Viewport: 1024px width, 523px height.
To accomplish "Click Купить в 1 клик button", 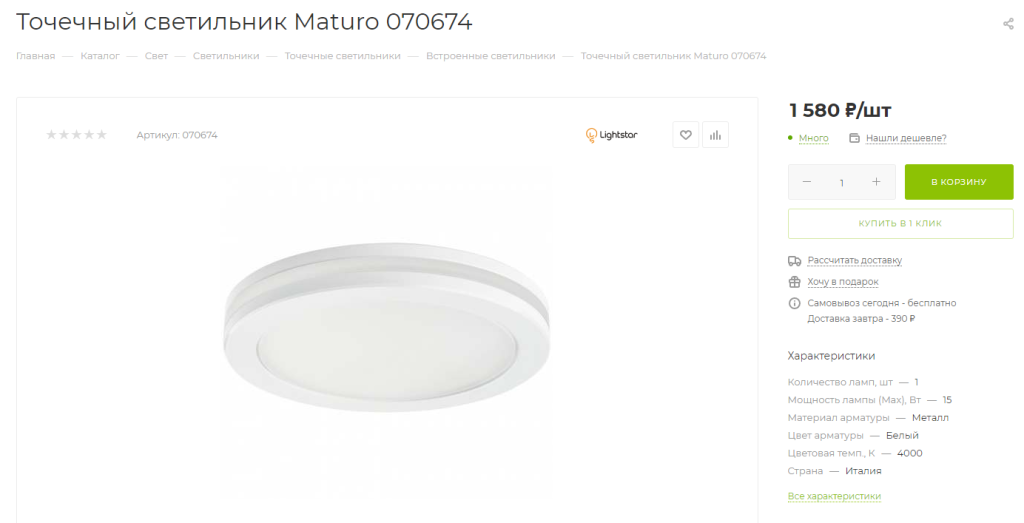I will click(900, 223).
